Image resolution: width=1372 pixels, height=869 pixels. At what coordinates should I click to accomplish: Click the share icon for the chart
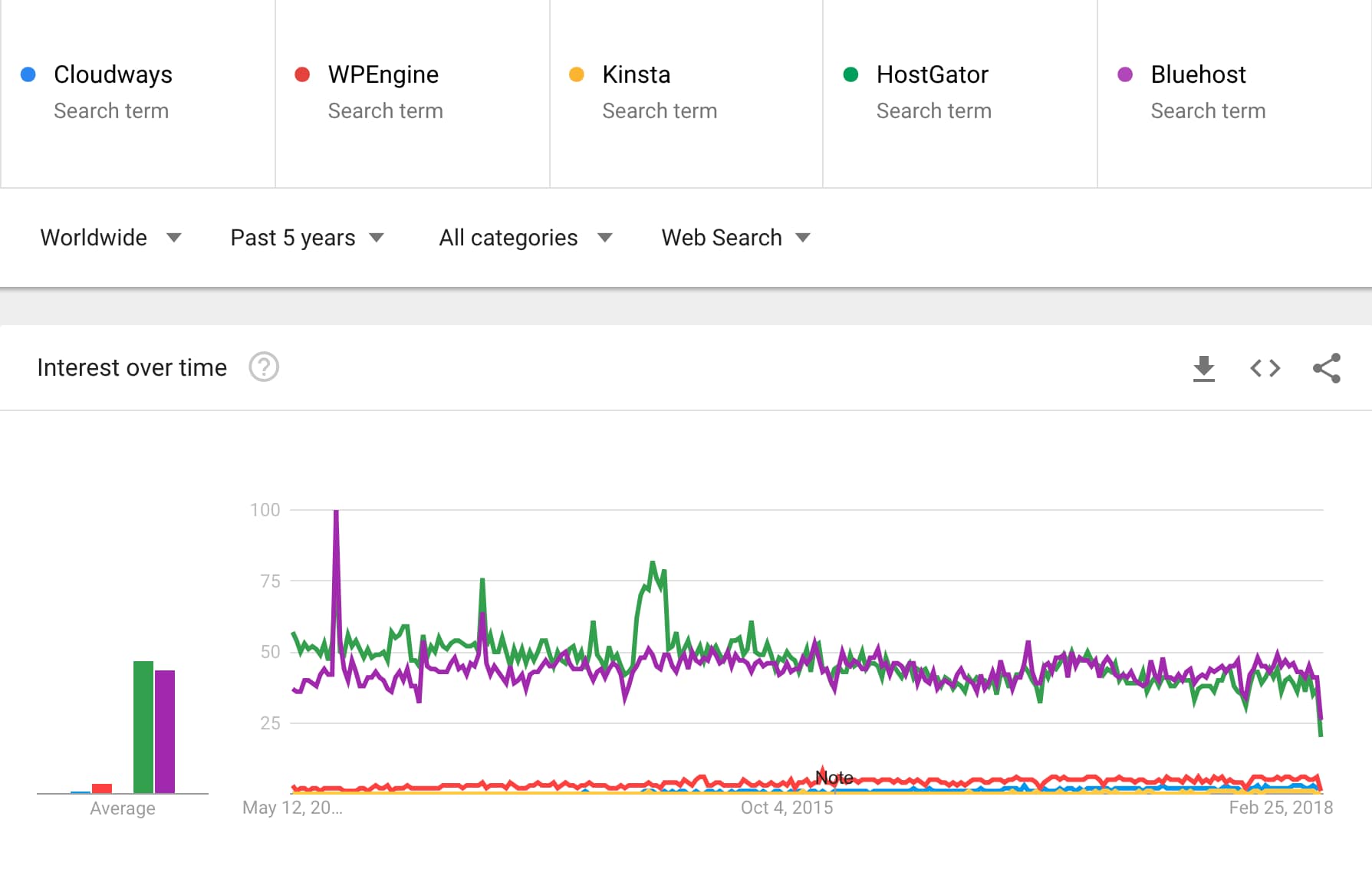click(x=1326, y=367)
